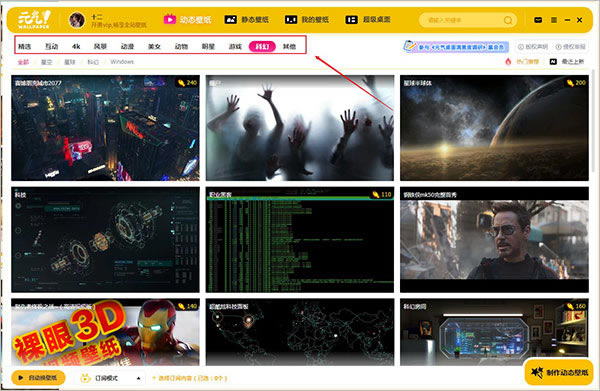Open the 静态壁纸 static wallpaper section
600x391 pixels.
click(x=246, y=19)
